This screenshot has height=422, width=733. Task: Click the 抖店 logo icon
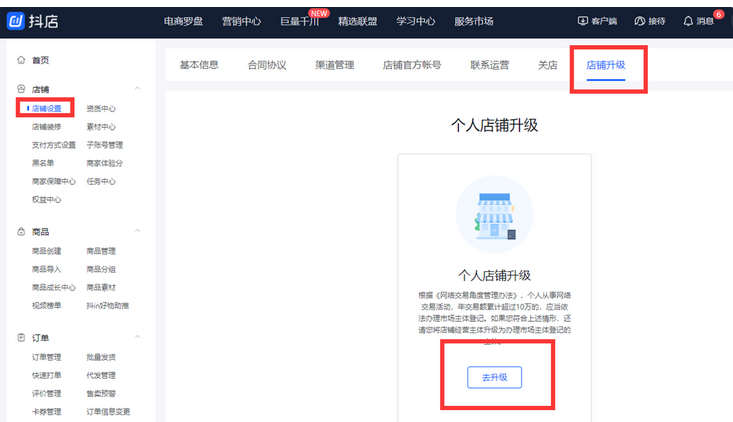[15, 21]
